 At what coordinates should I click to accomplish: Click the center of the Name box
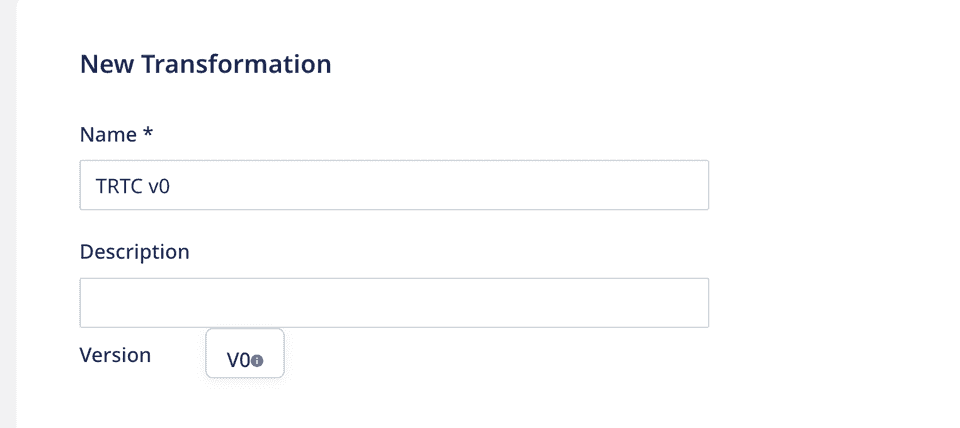[x=394, y=185]
